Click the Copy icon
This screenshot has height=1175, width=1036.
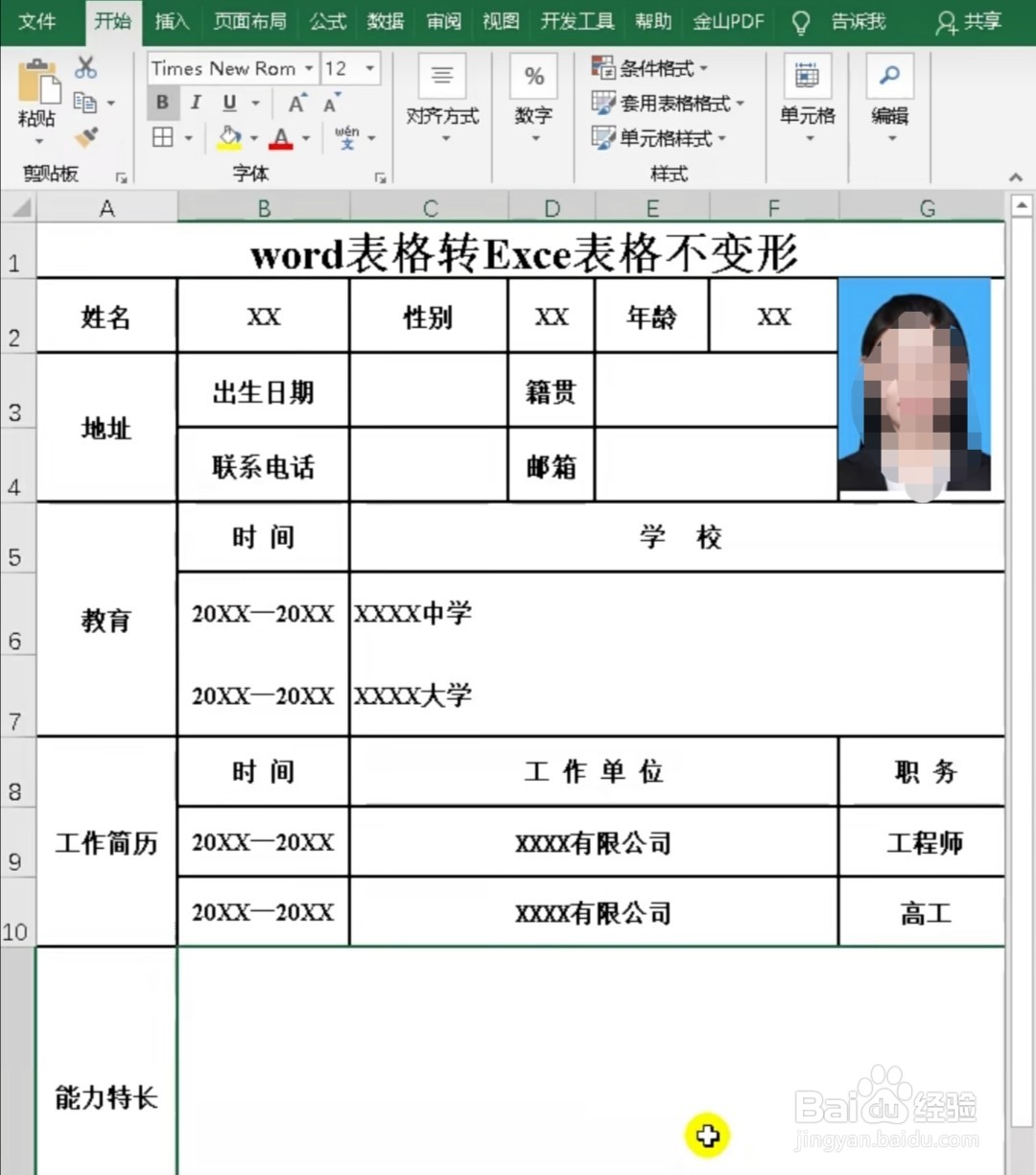click(84, 102)
